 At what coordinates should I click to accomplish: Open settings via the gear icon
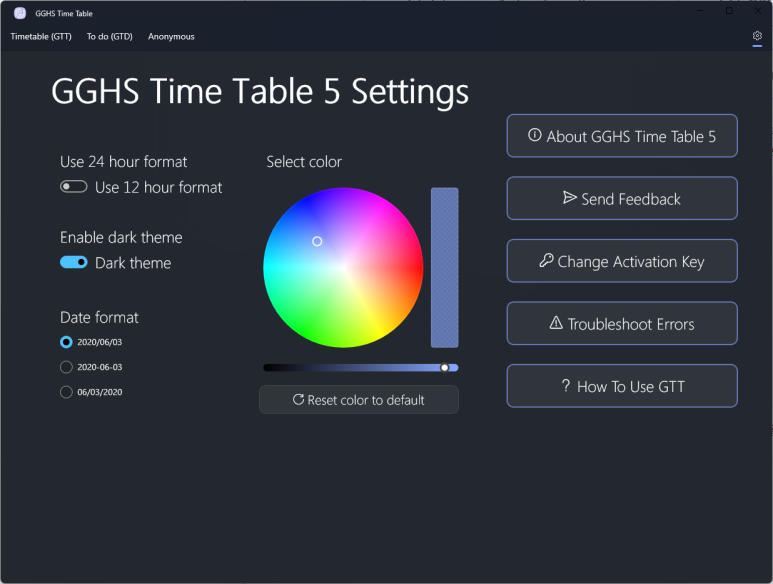pos(757,35)
